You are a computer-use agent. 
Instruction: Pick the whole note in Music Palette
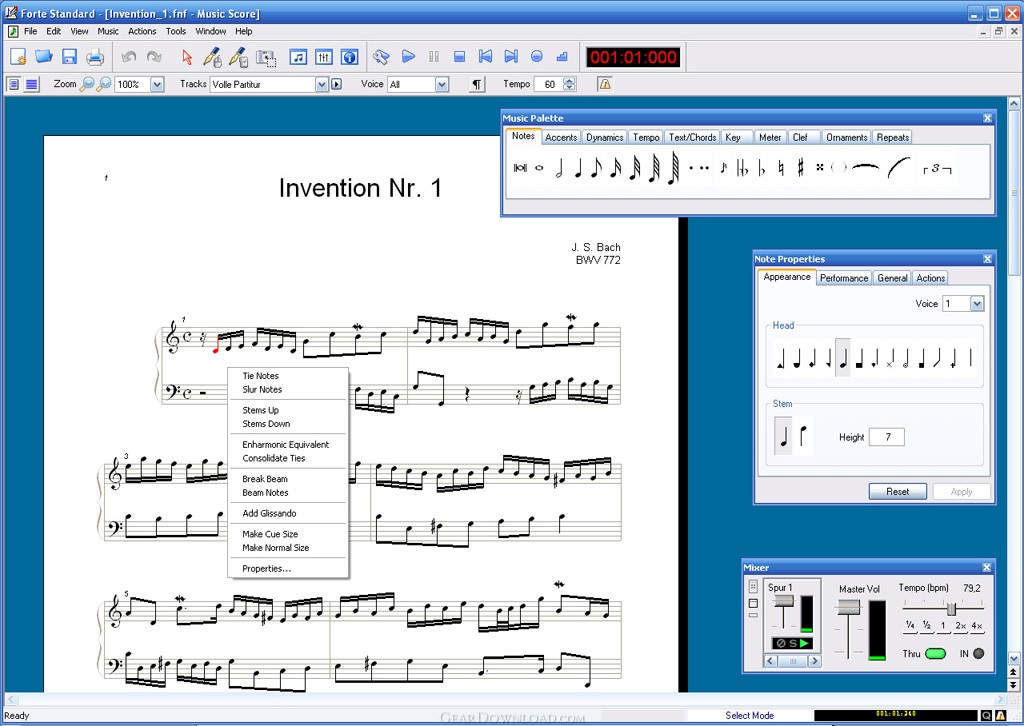[x=539, y=168]
